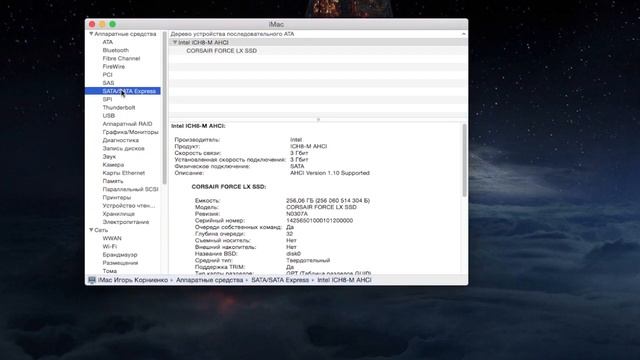
Task: Select Размещения in the sidebar
Action: 120,262
